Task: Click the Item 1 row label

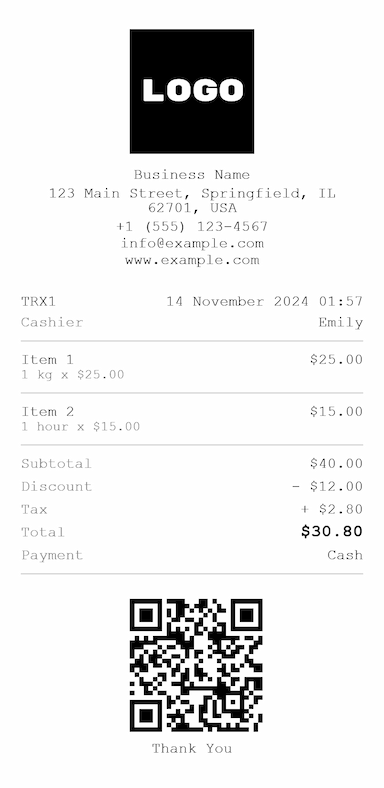Action: pos(47,360)
